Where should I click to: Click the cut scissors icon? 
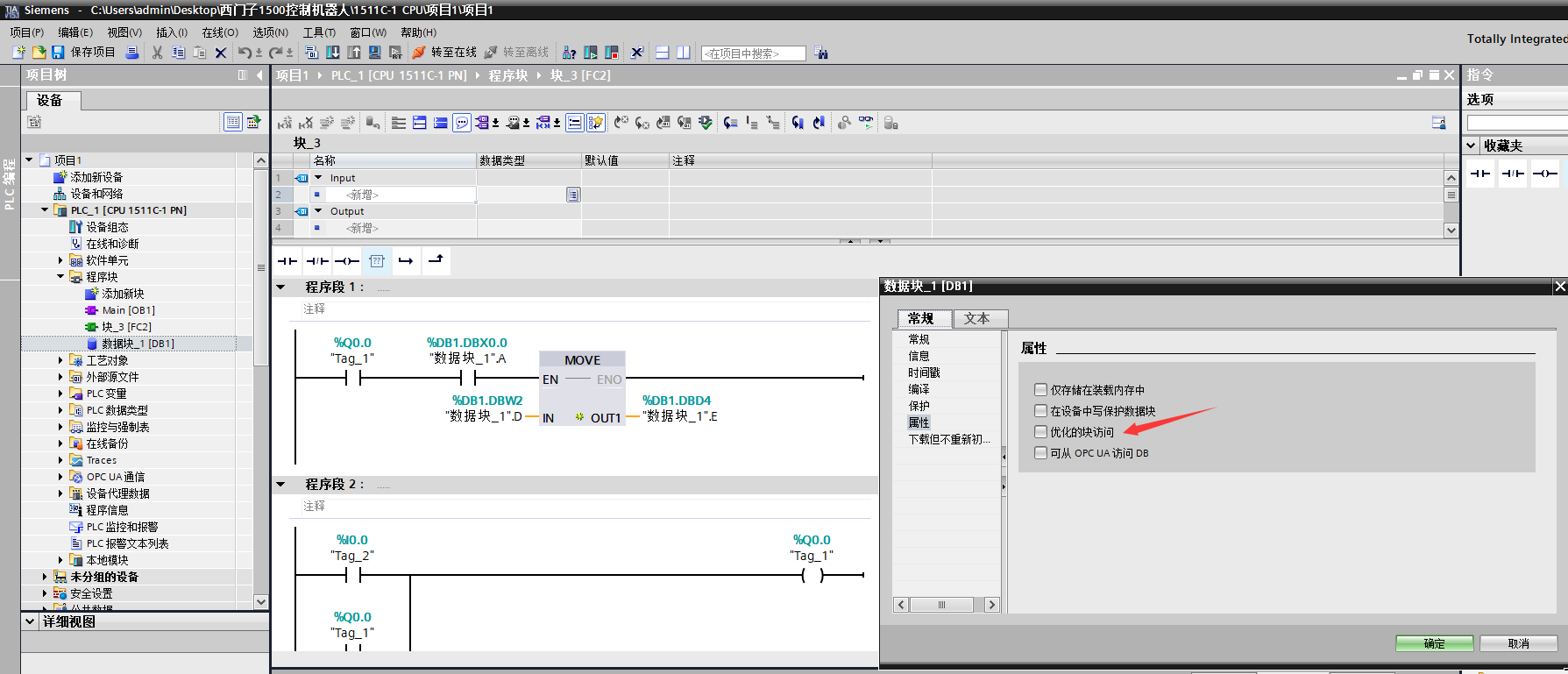coord(157,53)
